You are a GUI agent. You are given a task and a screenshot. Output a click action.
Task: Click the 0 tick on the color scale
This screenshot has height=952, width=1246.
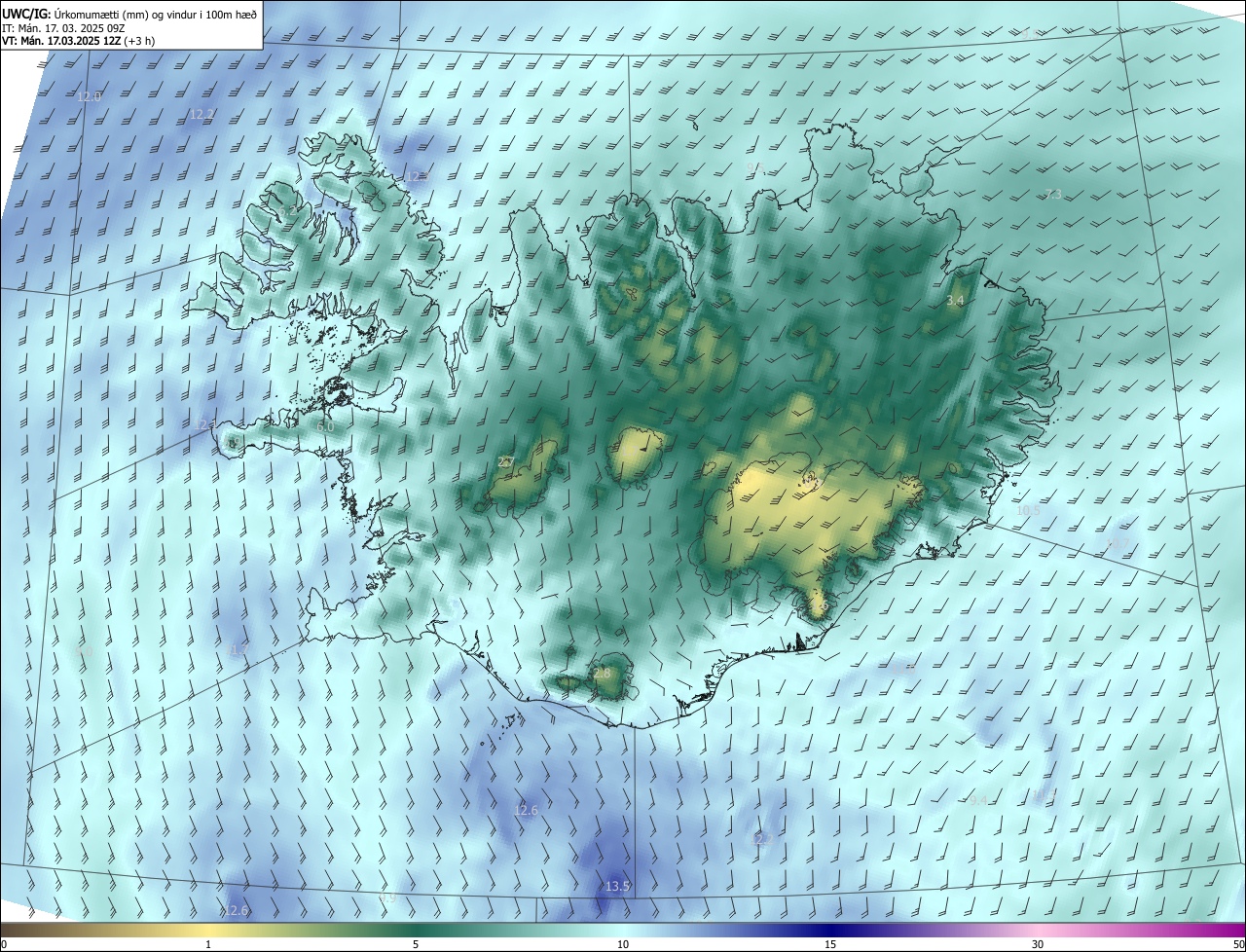pyautogui.click(x=4, y=944)
